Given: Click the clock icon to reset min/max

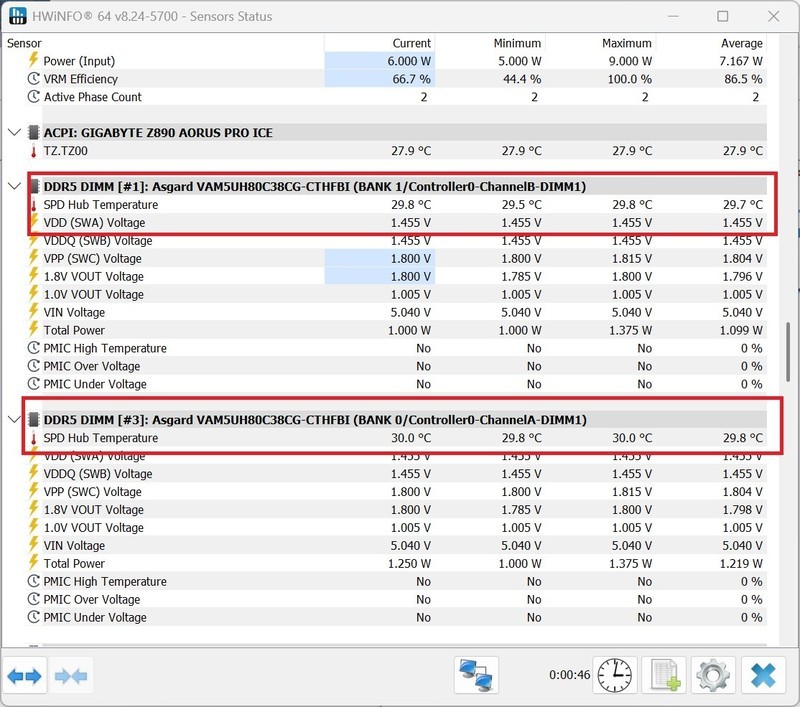Looking at the screenshot, I should pyautogui.click(x=615, y=676).
